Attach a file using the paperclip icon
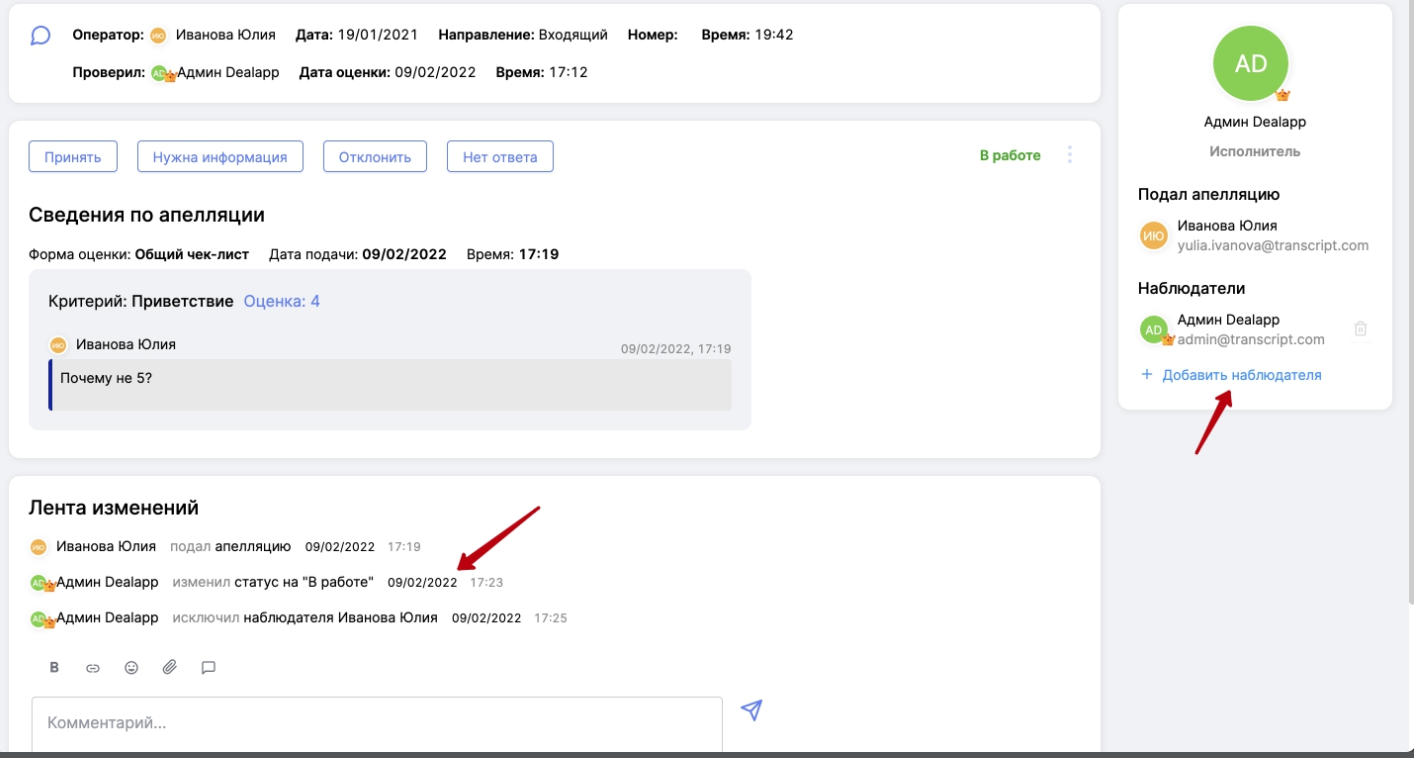The width and height of the screenshot is (1414, 758). pyautogui.click(x=170, y=668)
